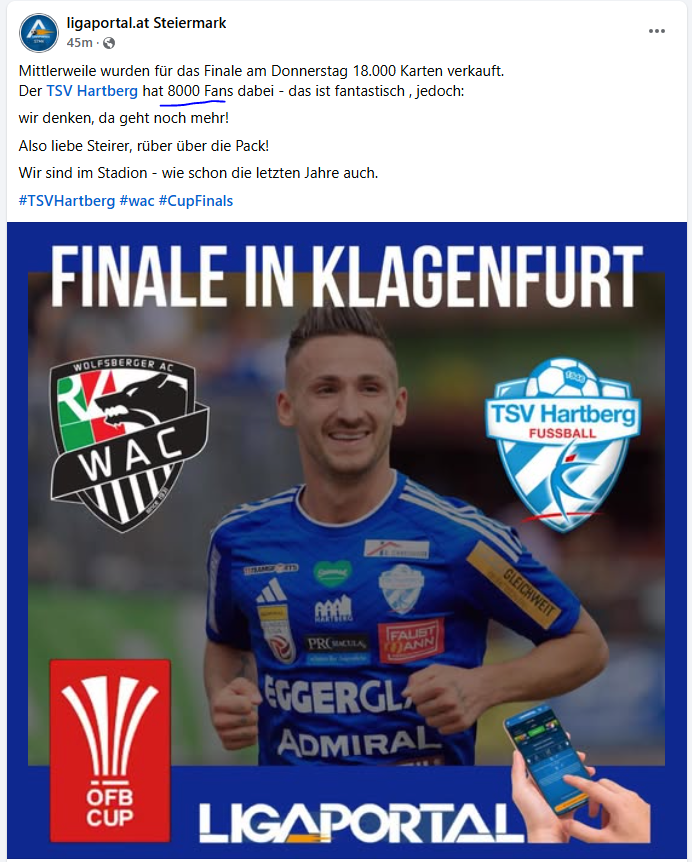Open the TSV Hartberg tagged page link

pyautogui.click(x=92, y=91)
